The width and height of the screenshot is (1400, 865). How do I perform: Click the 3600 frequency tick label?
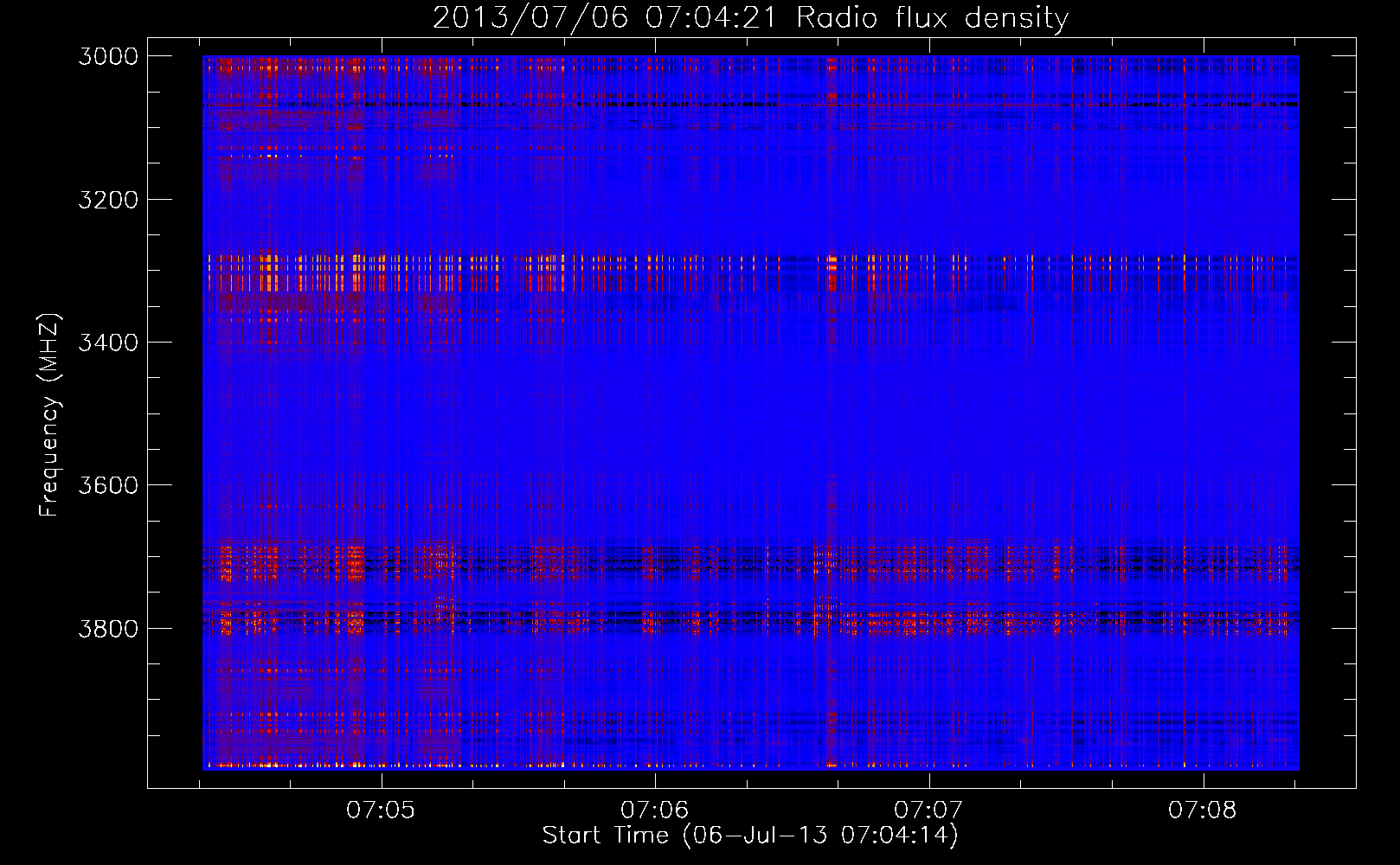[108, 485]
